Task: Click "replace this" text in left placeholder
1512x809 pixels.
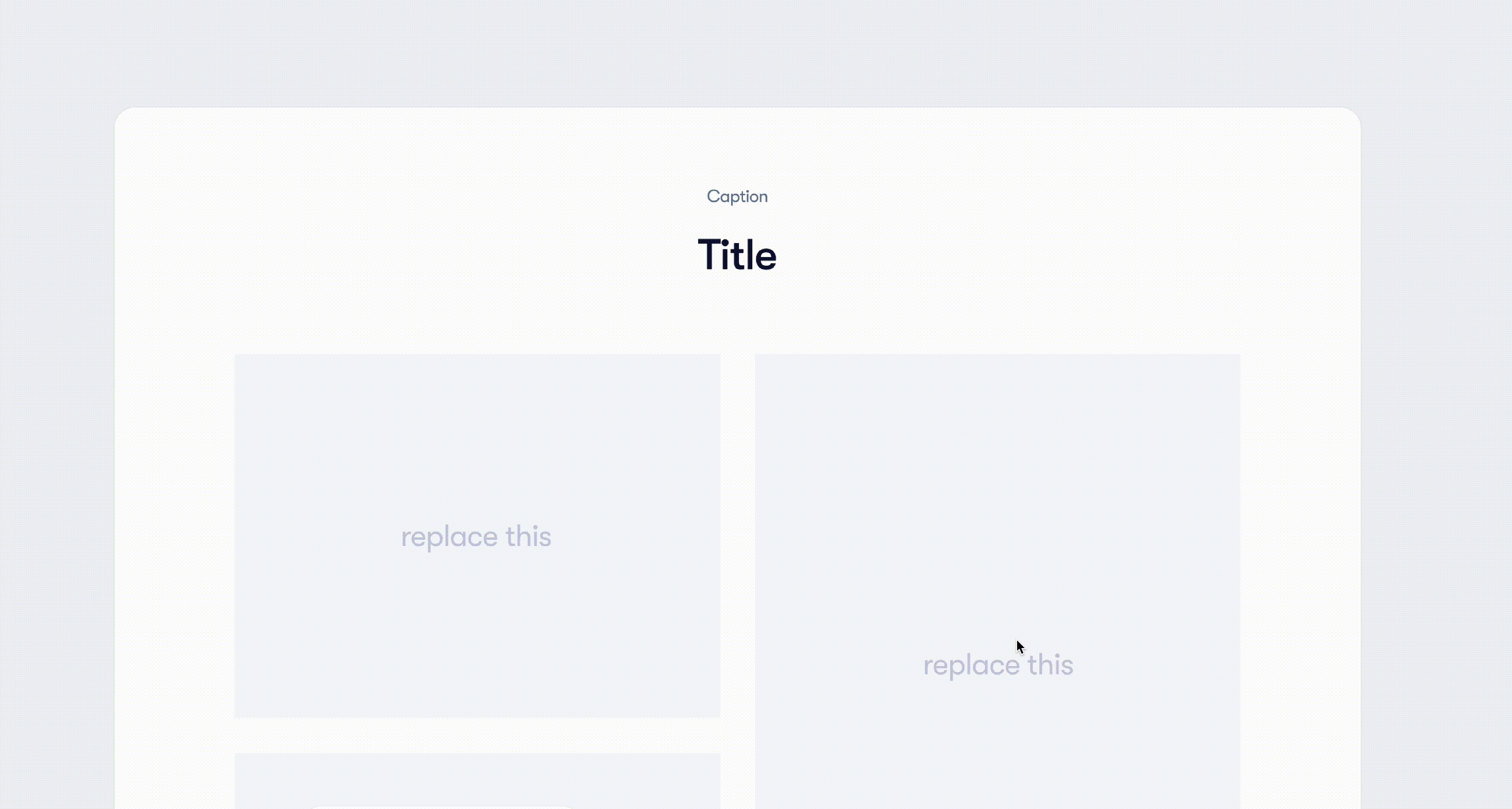Action: [x=476, y=537]
